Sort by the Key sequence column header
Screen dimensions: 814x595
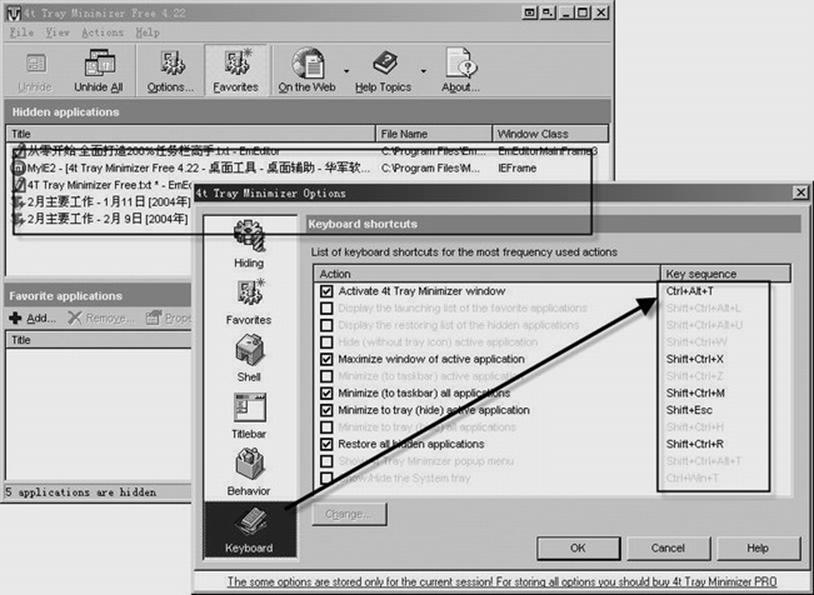pyautogui.click(x=726, y=273)
